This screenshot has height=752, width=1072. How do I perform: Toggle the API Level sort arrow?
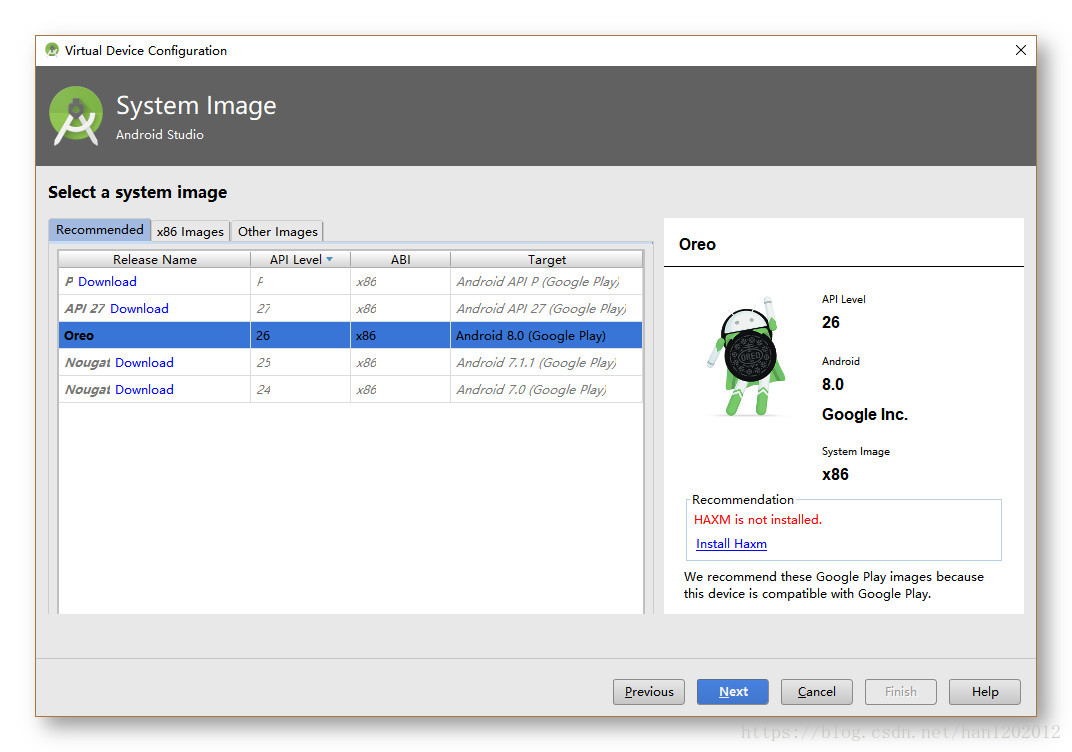click(330, 259)
